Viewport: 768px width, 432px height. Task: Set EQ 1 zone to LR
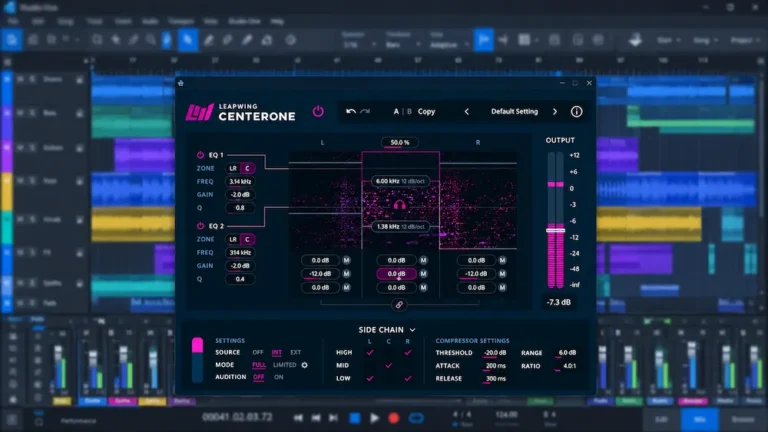(233, 168)
